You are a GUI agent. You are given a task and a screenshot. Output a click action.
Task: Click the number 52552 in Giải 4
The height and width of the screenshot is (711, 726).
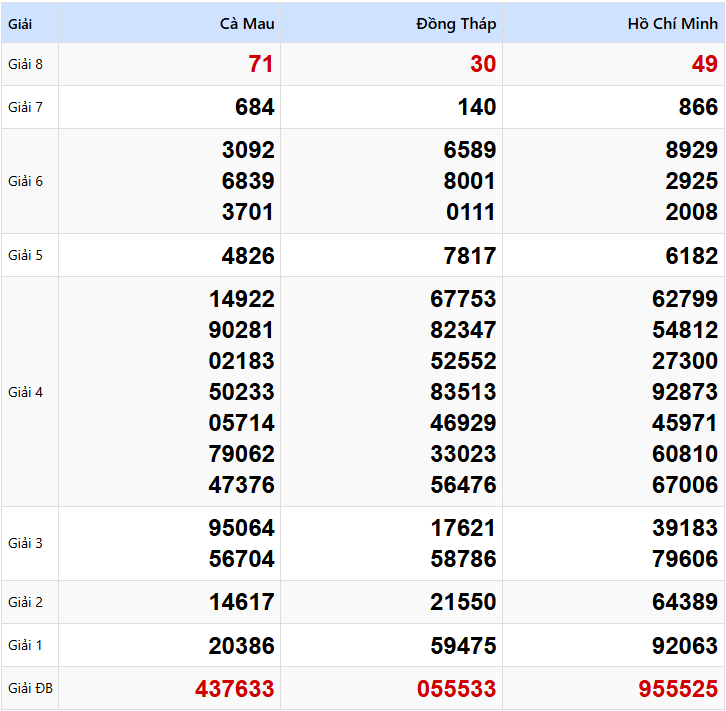(463, 361)
